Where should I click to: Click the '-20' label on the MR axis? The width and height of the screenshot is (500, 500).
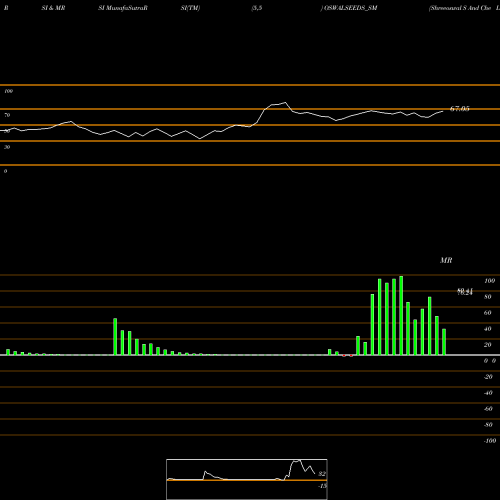488,377
